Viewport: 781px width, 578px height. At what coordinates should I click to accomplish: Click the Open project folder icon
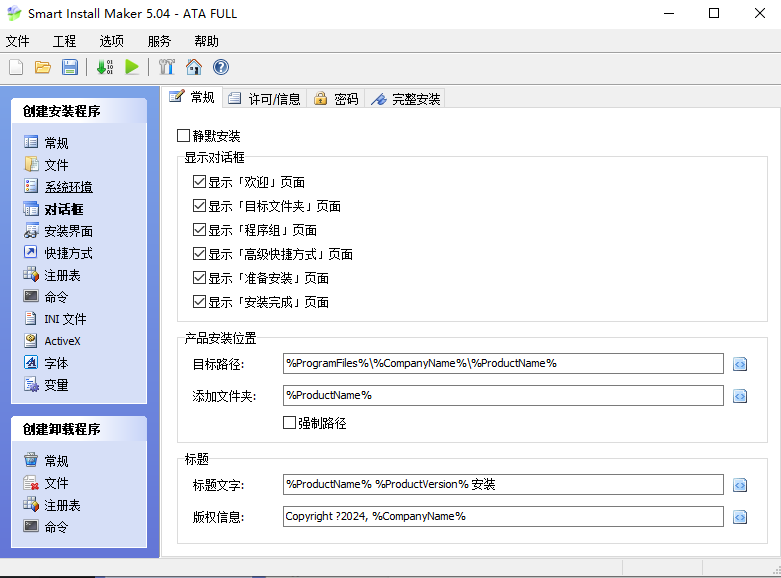[x=43, y=67]
